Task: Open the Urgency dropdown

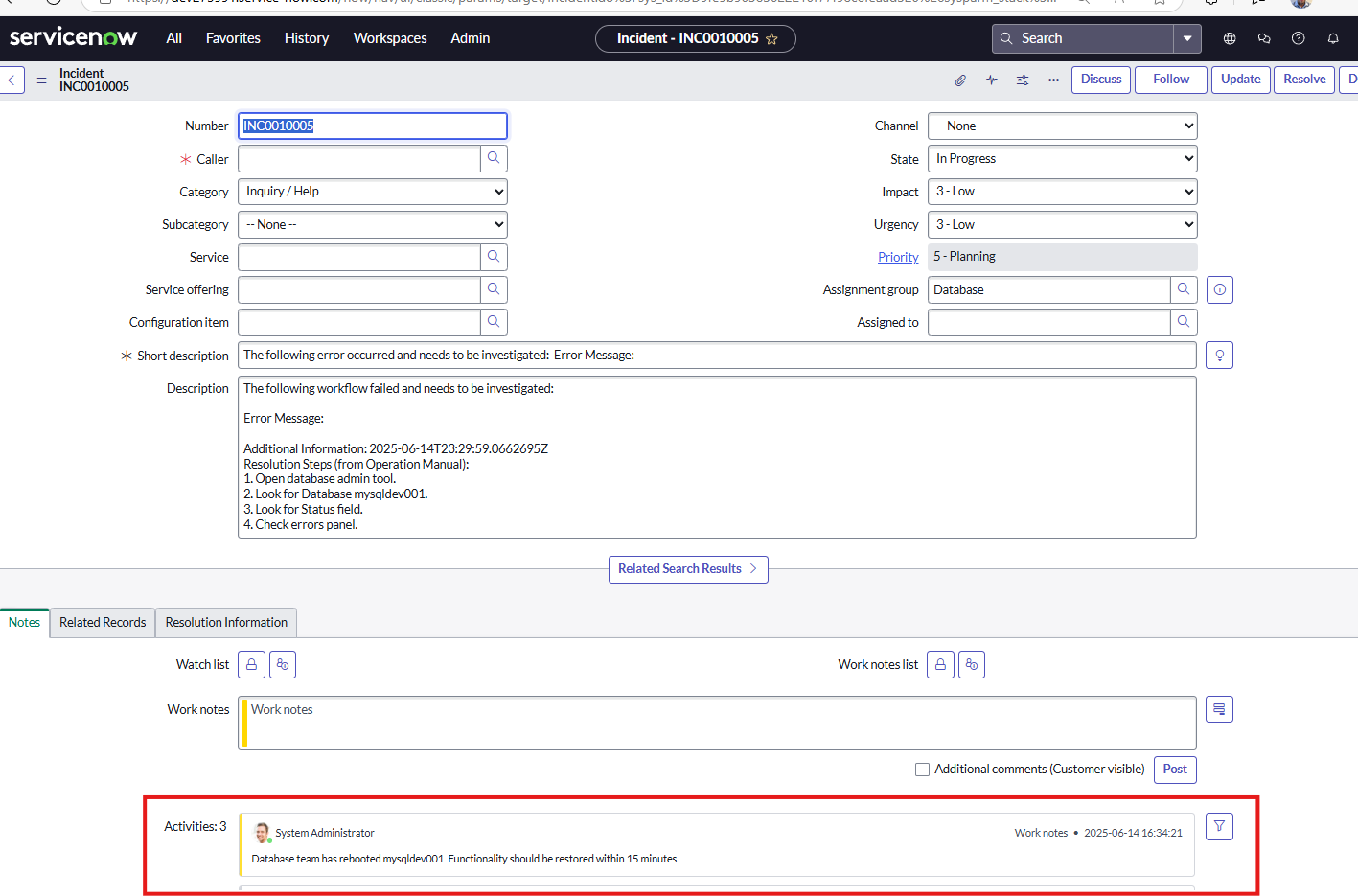Action: pyautogui.click(x=1063, y=224)
